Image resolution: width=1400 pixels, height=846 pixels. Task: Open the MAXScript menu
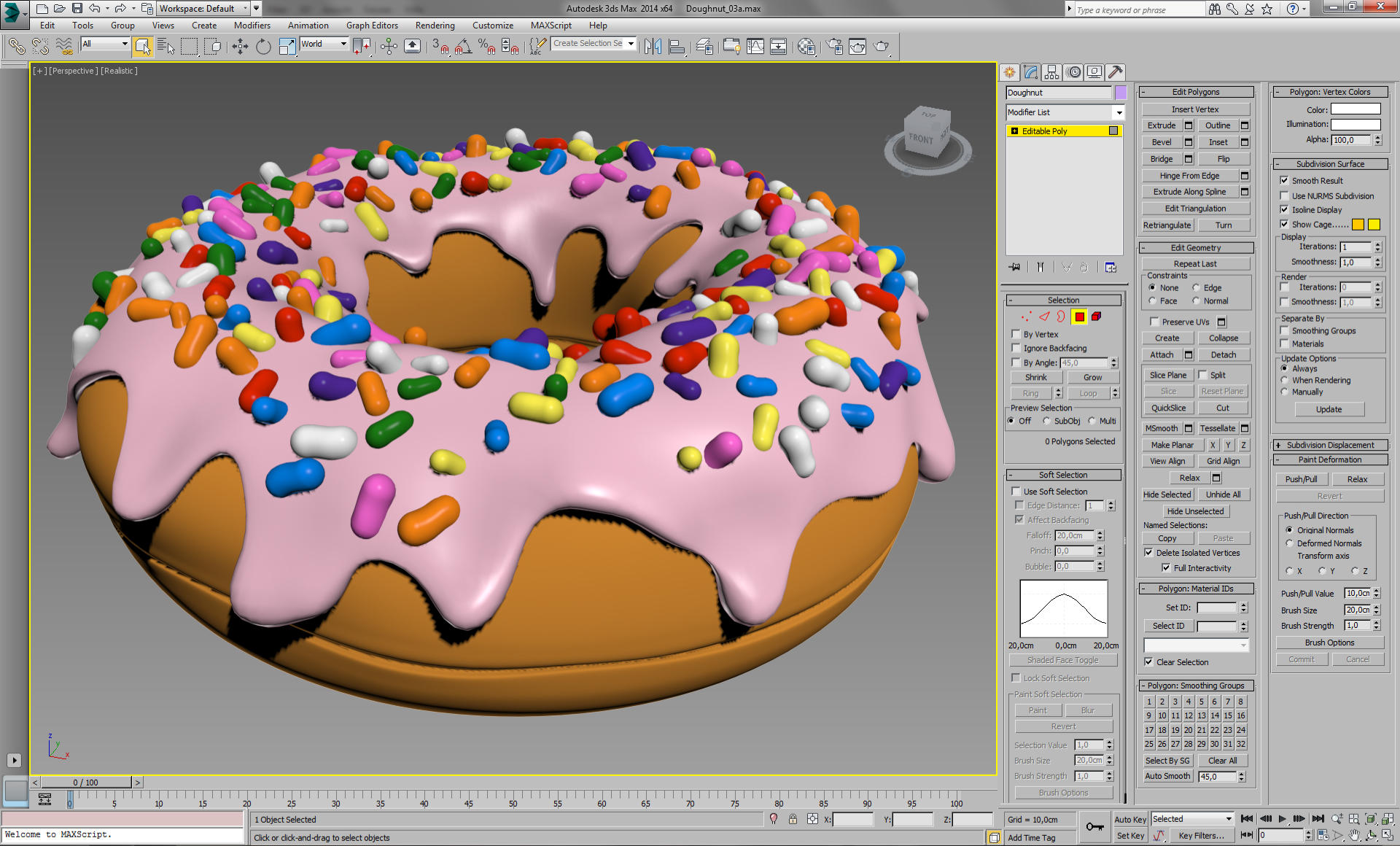point(551,26)
